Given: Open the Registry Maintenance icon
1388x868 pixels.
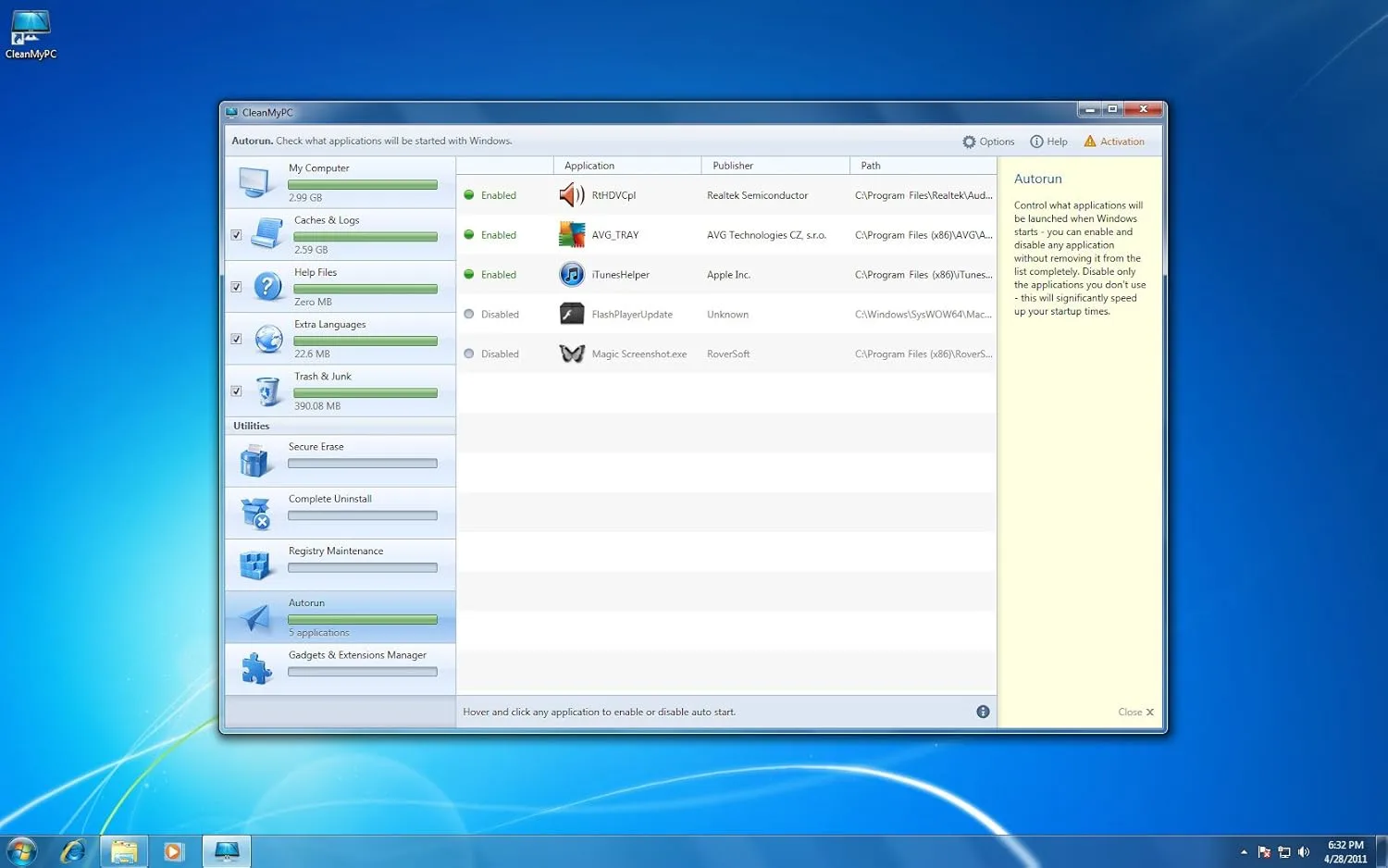Looking at the screenshot, I should 254,560.
